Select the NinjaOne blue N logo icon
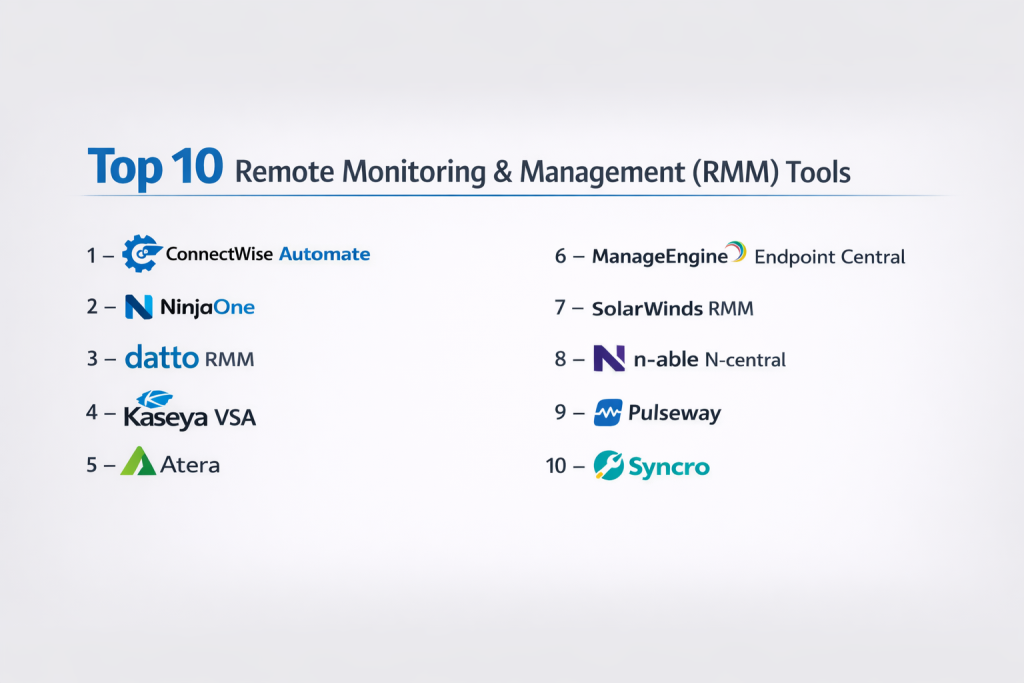This screenshot has width=1024, height=683. point(139,307)
